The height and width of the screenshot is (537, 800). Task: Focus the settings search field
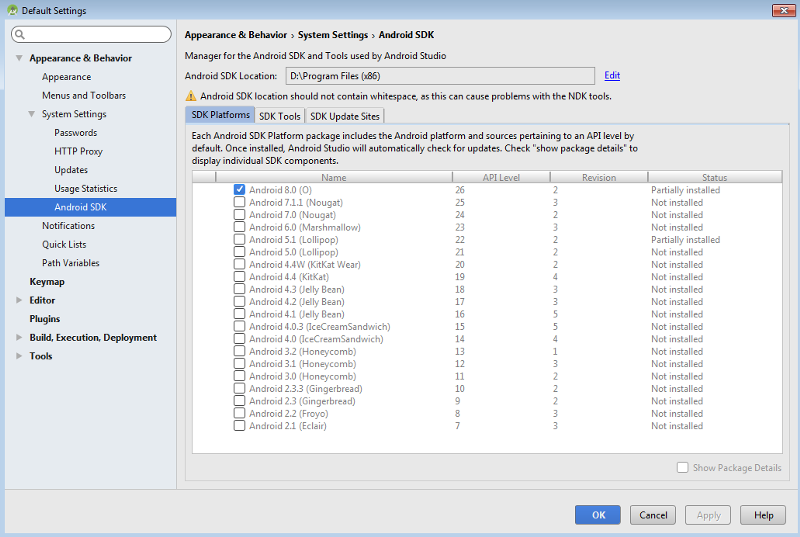pyautogui.click(x=91, y=34)
